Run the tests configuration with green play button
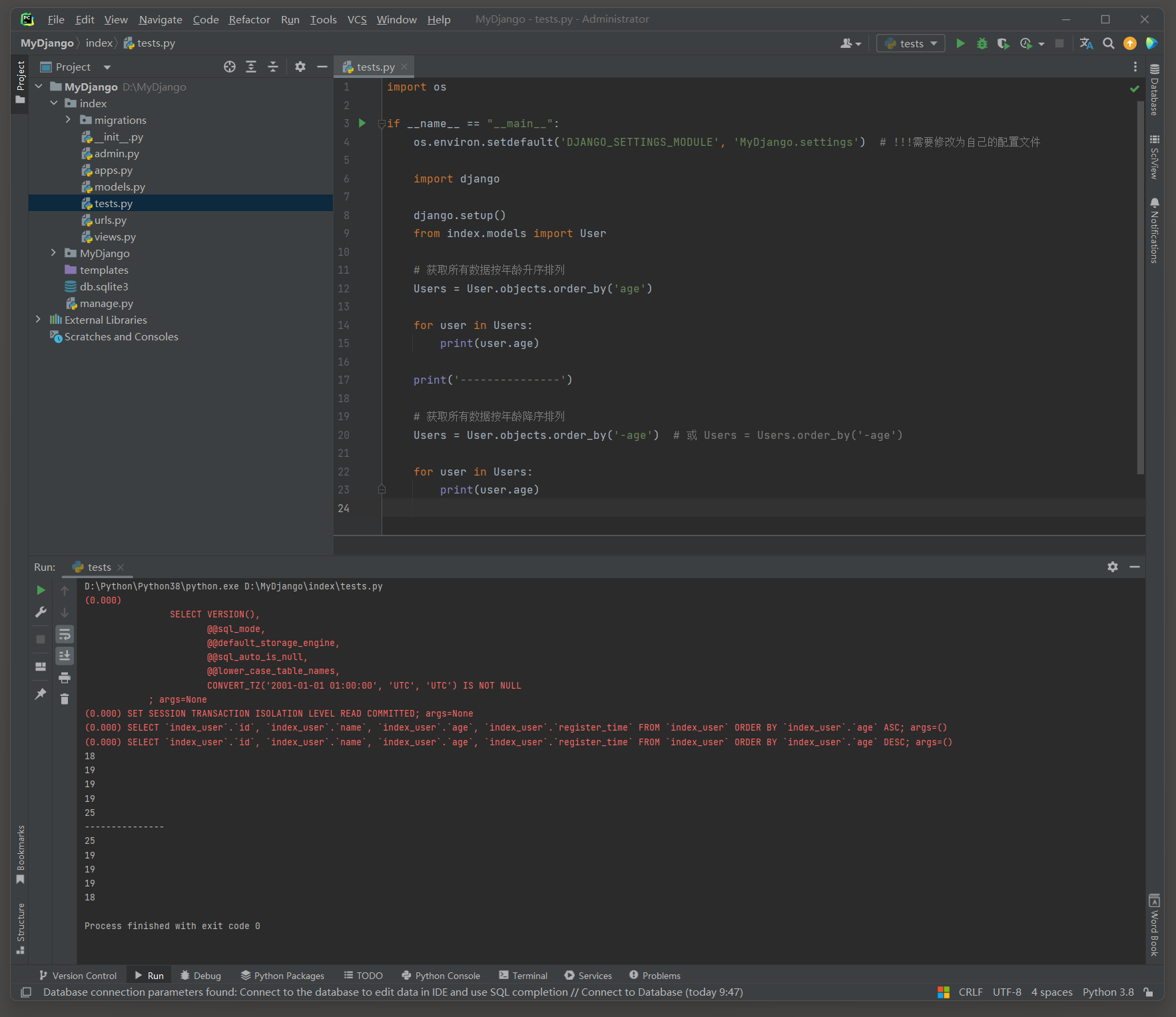1176x1017 pixels. (960, 43)
